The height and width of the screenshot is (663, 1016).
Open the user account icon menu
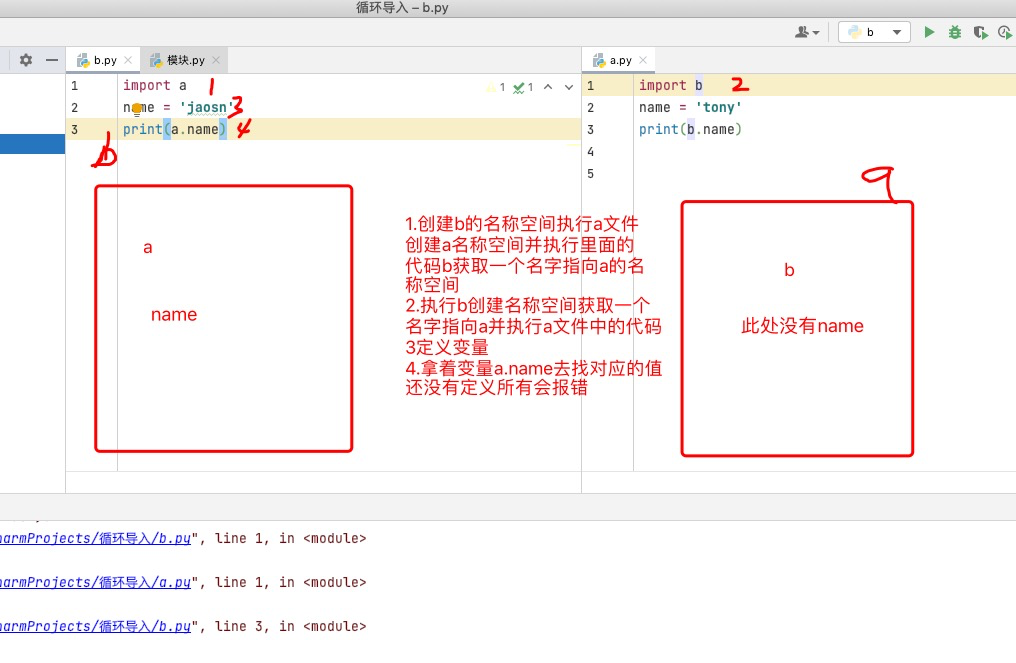(x=807, y=32)
